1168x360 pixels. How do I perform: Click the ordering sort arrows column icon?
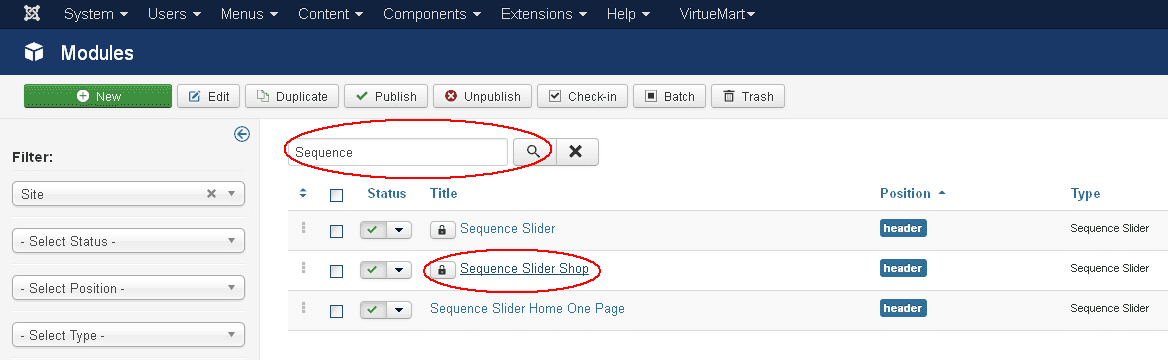click(302, 193)
